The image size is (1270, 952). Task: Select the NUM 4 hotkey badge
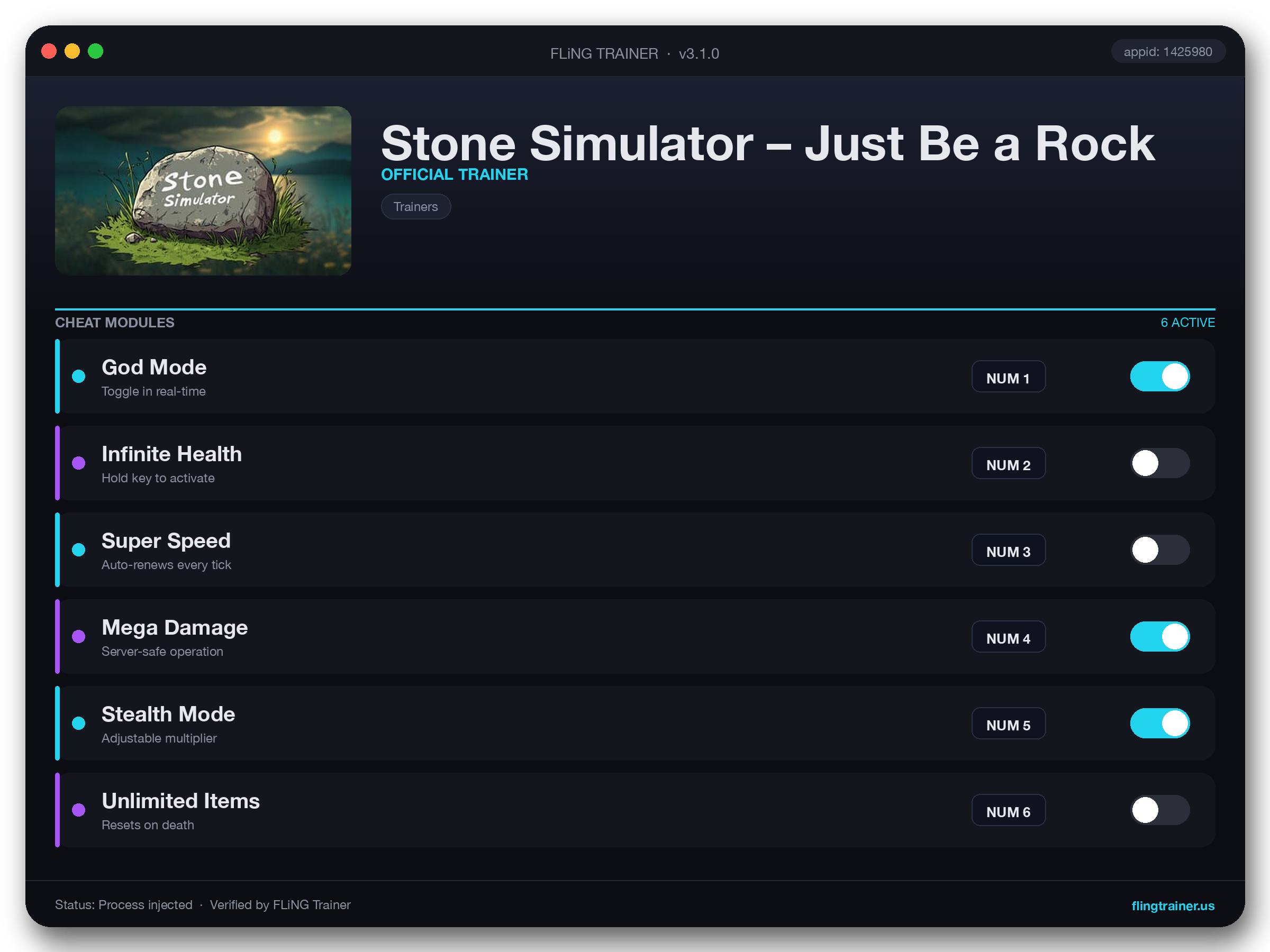coord(1008,636)
